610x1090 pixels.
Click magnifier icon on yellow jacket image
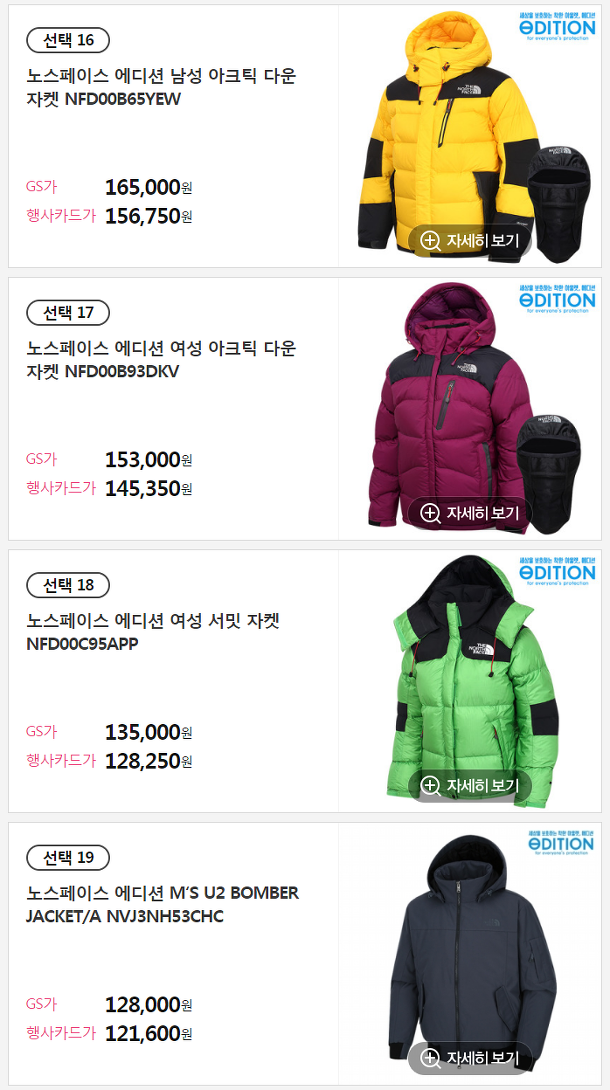[x=431, y=241]
